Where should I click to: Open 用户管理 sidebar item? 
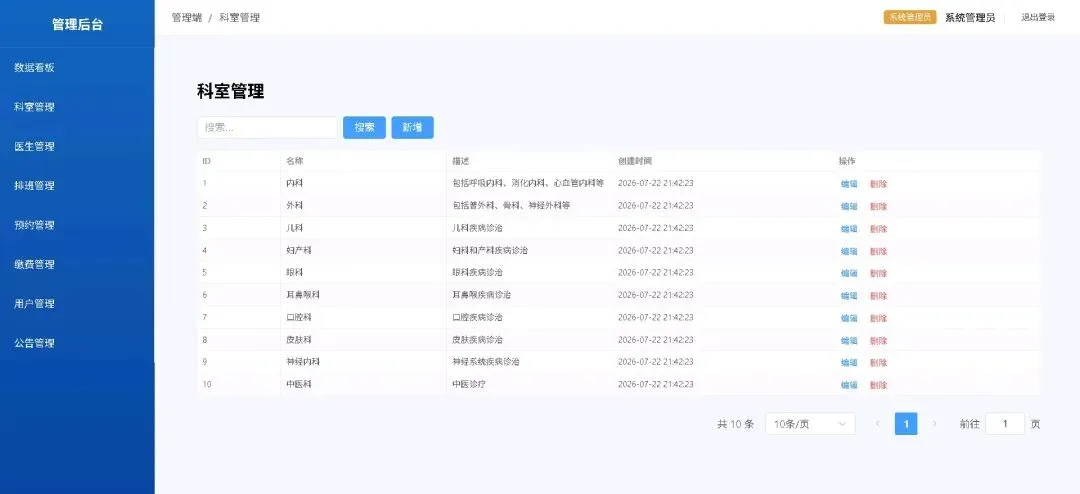tap(34, 303)
